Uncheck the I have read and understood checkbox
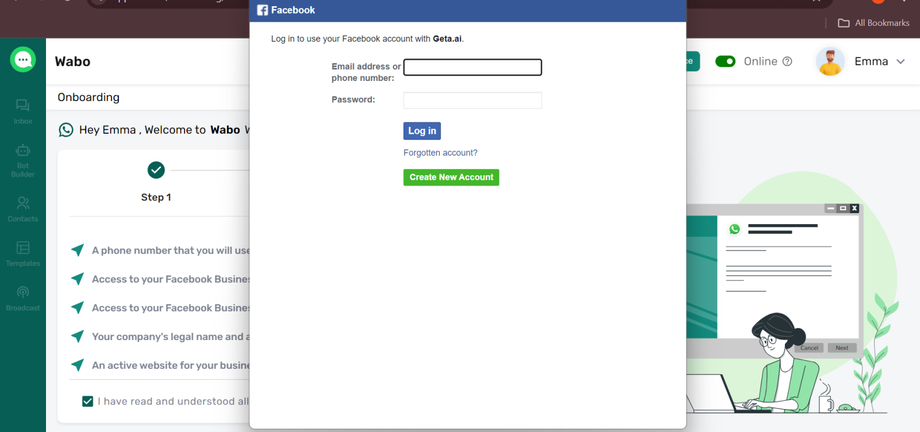The height and width of the screenshot is (432, 920). point(87,401)
